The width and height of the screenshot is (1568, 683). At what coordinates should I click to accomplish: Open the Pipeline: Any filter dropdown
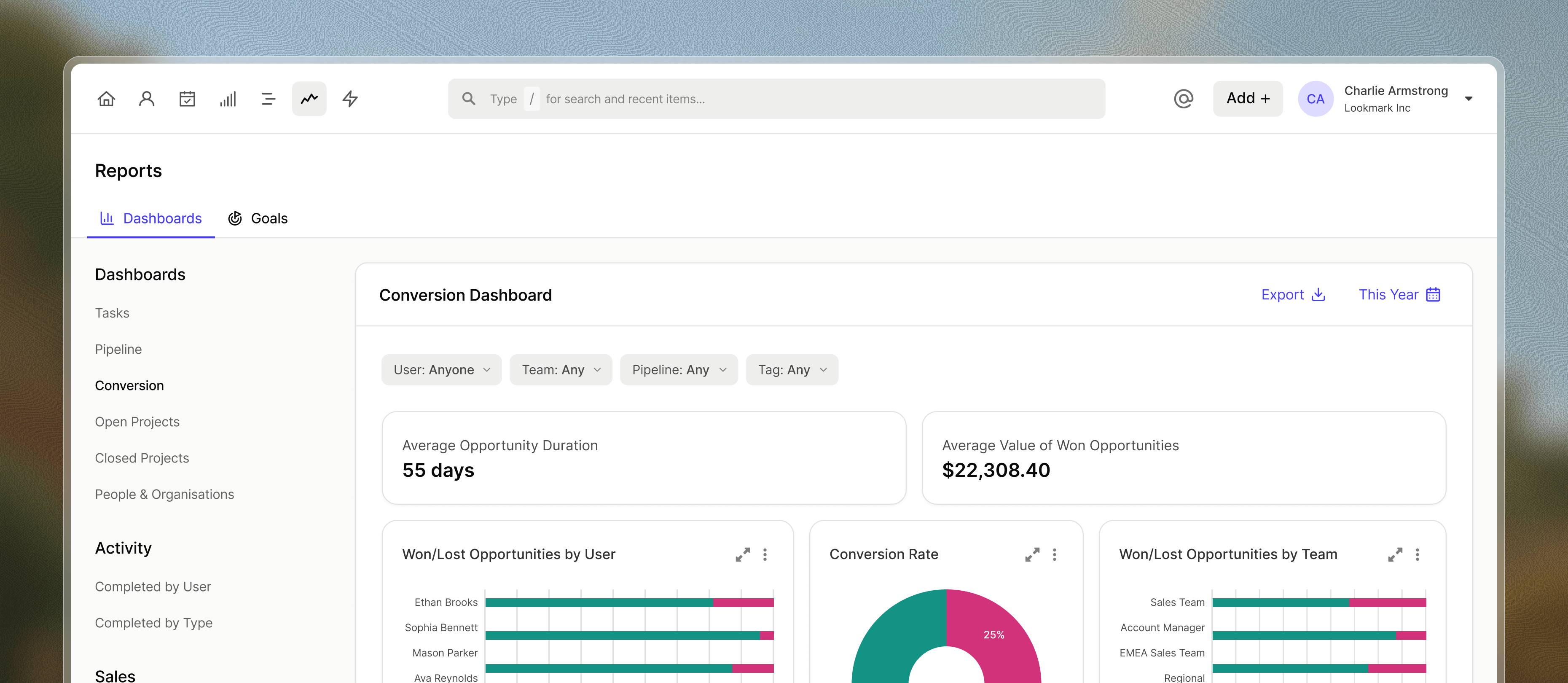pos(678,369)
